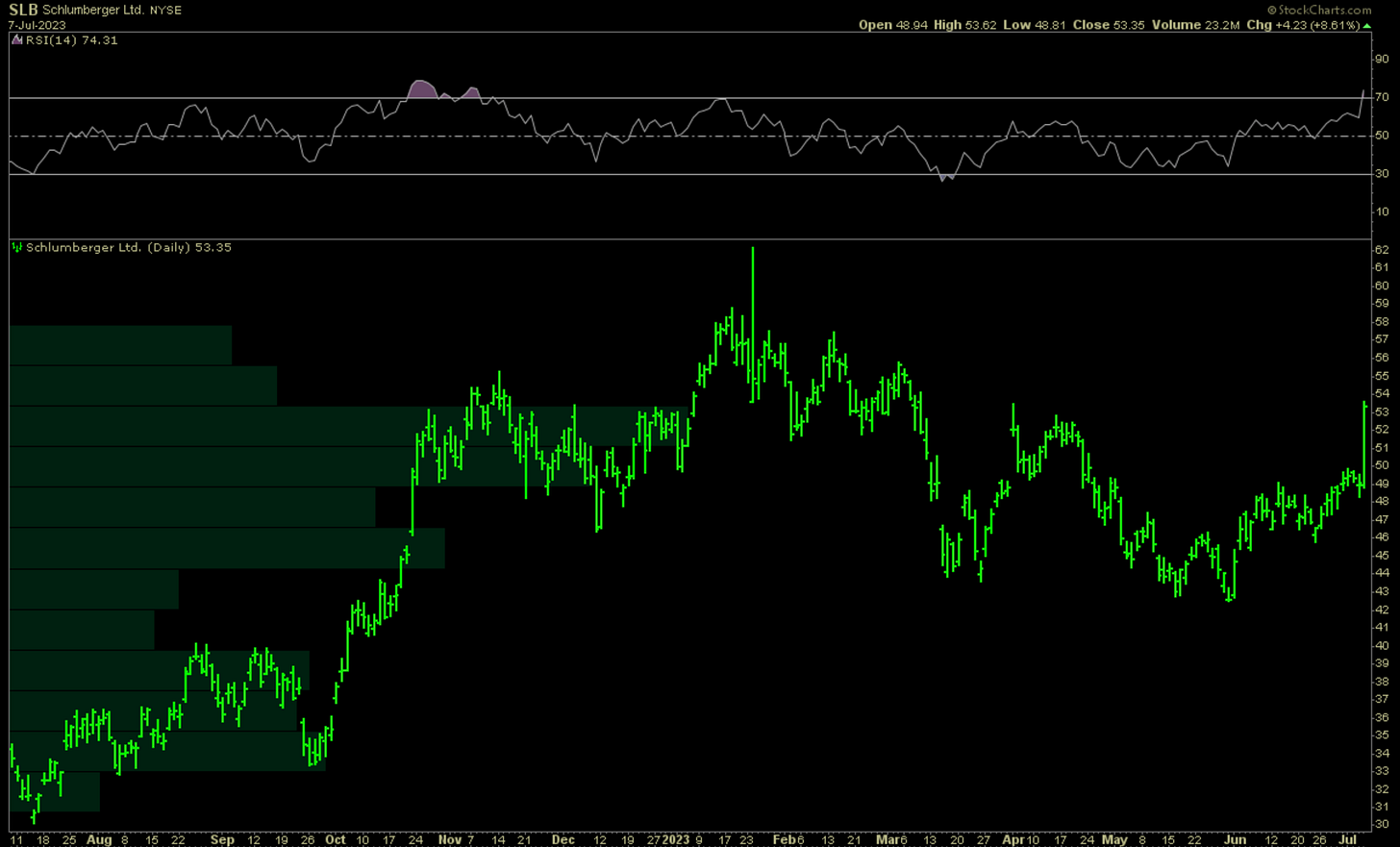Click the 58 label on price axis
This screenshot has height=847, width=1400.
(x=1382, y=322)
